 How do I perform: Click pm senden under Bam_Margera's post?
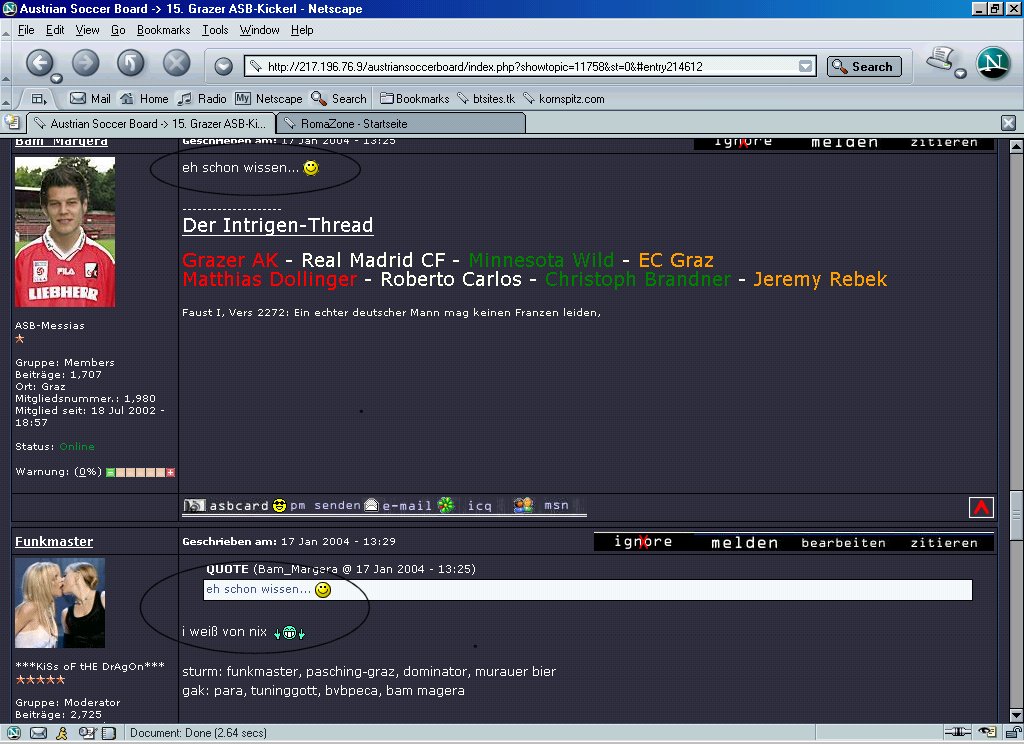point(317,506)
